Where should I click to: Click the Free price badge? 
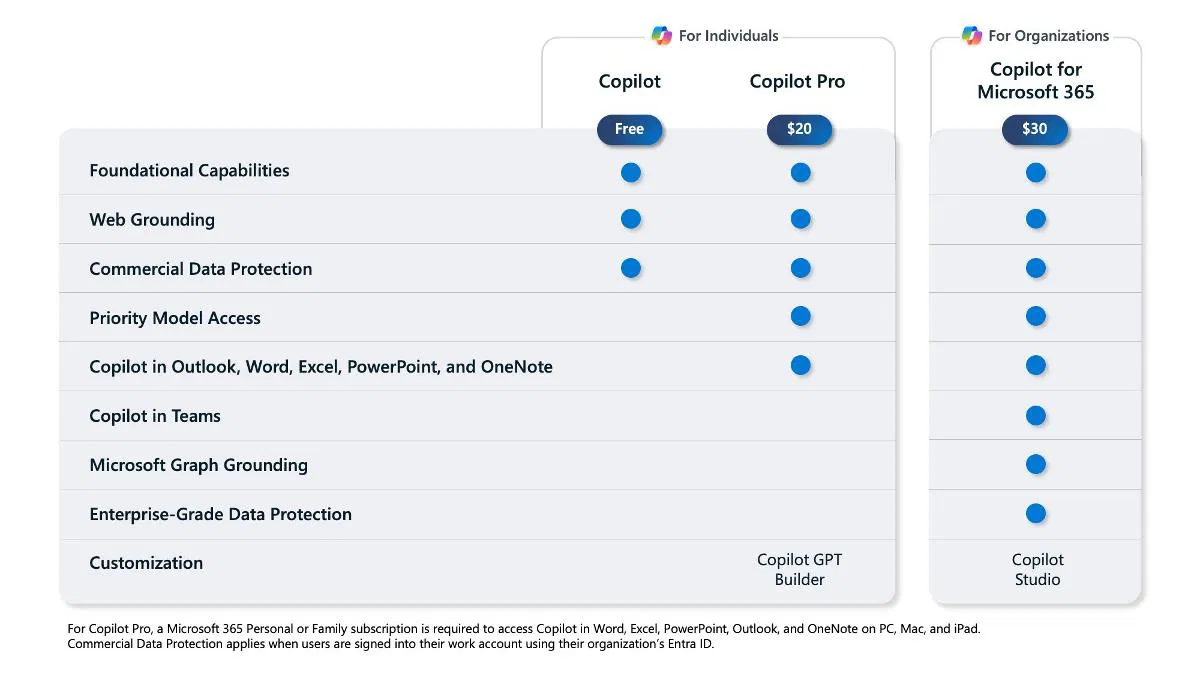630,129
